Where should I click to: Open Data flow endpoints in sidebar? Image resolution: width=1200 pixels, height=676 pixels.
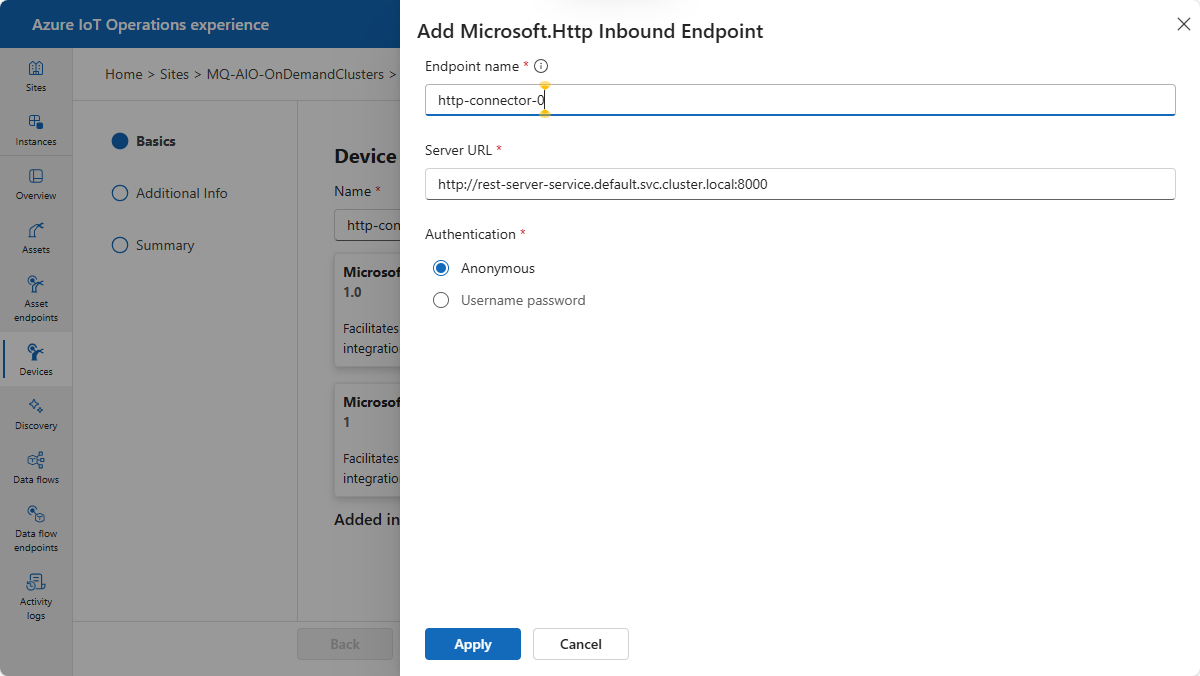pyautogui.click(x=36, y=524)
